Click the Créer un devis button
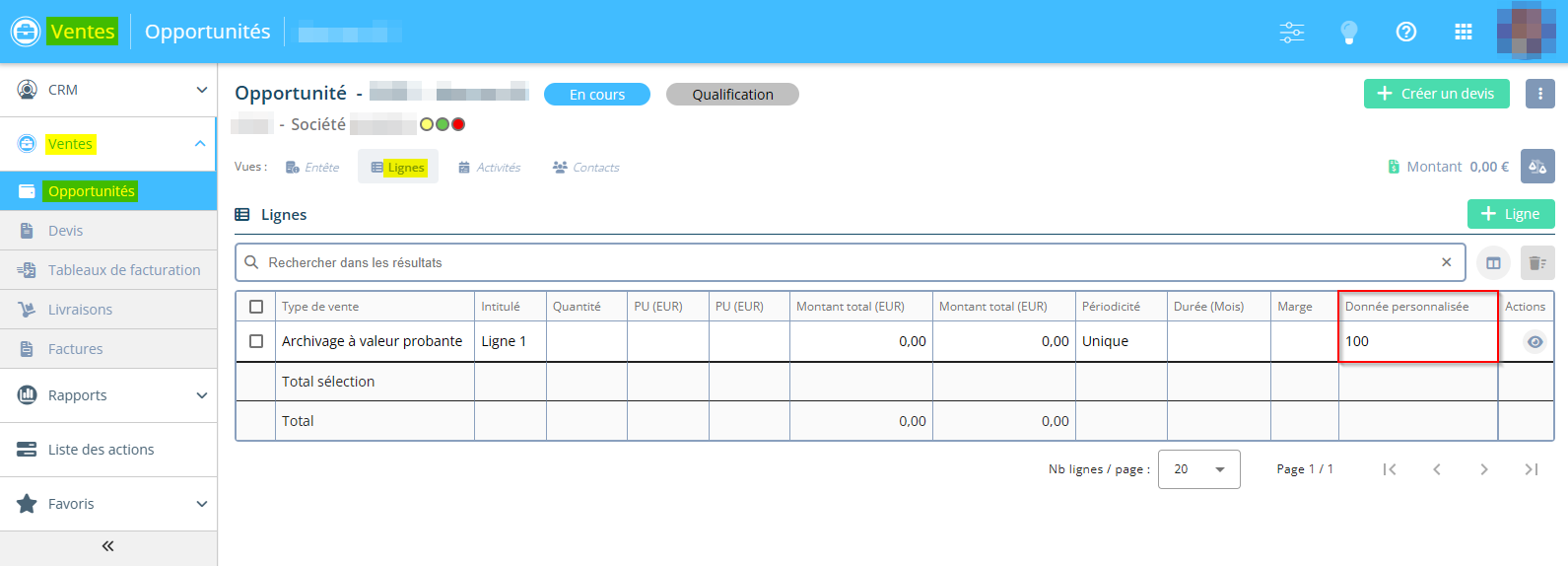This screenshot has width=1568, height=566. point(1436,94)
